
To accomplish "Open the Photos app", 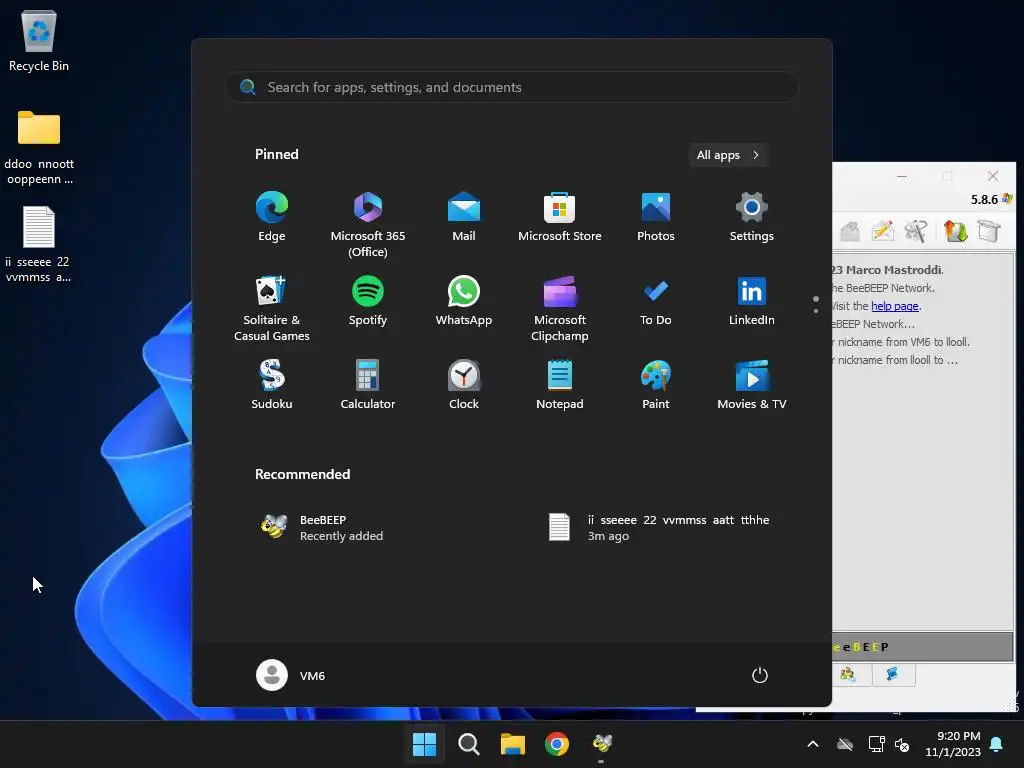I will [656, 217].
